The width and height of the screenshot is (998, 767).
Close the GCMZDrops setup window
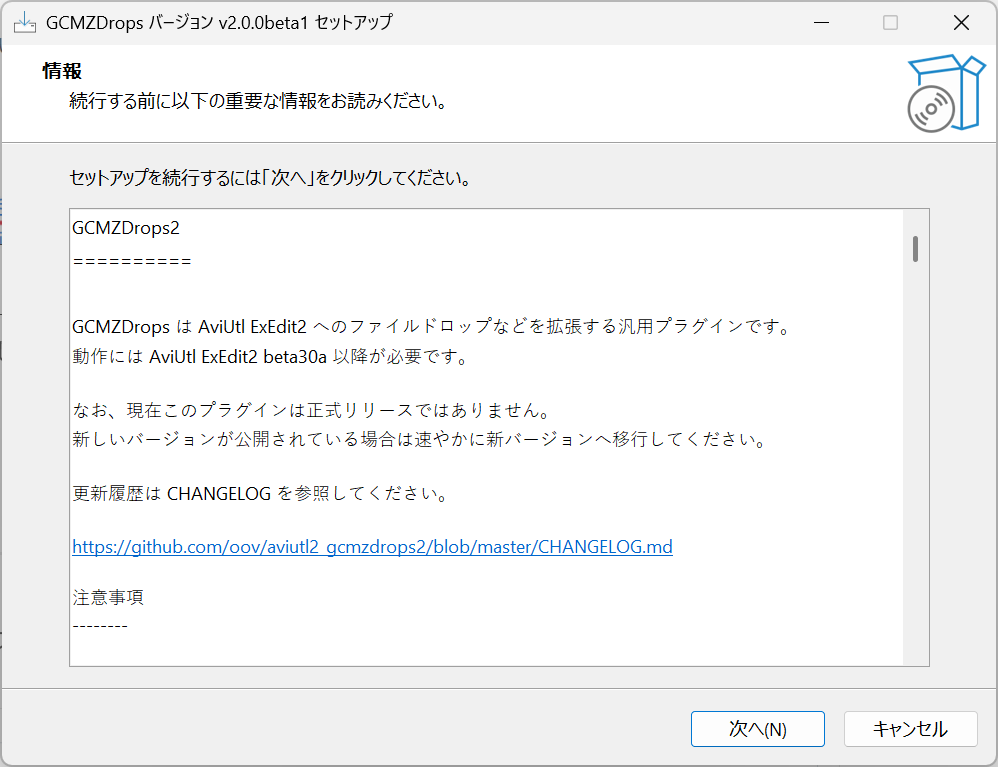[x=961, y=23]
